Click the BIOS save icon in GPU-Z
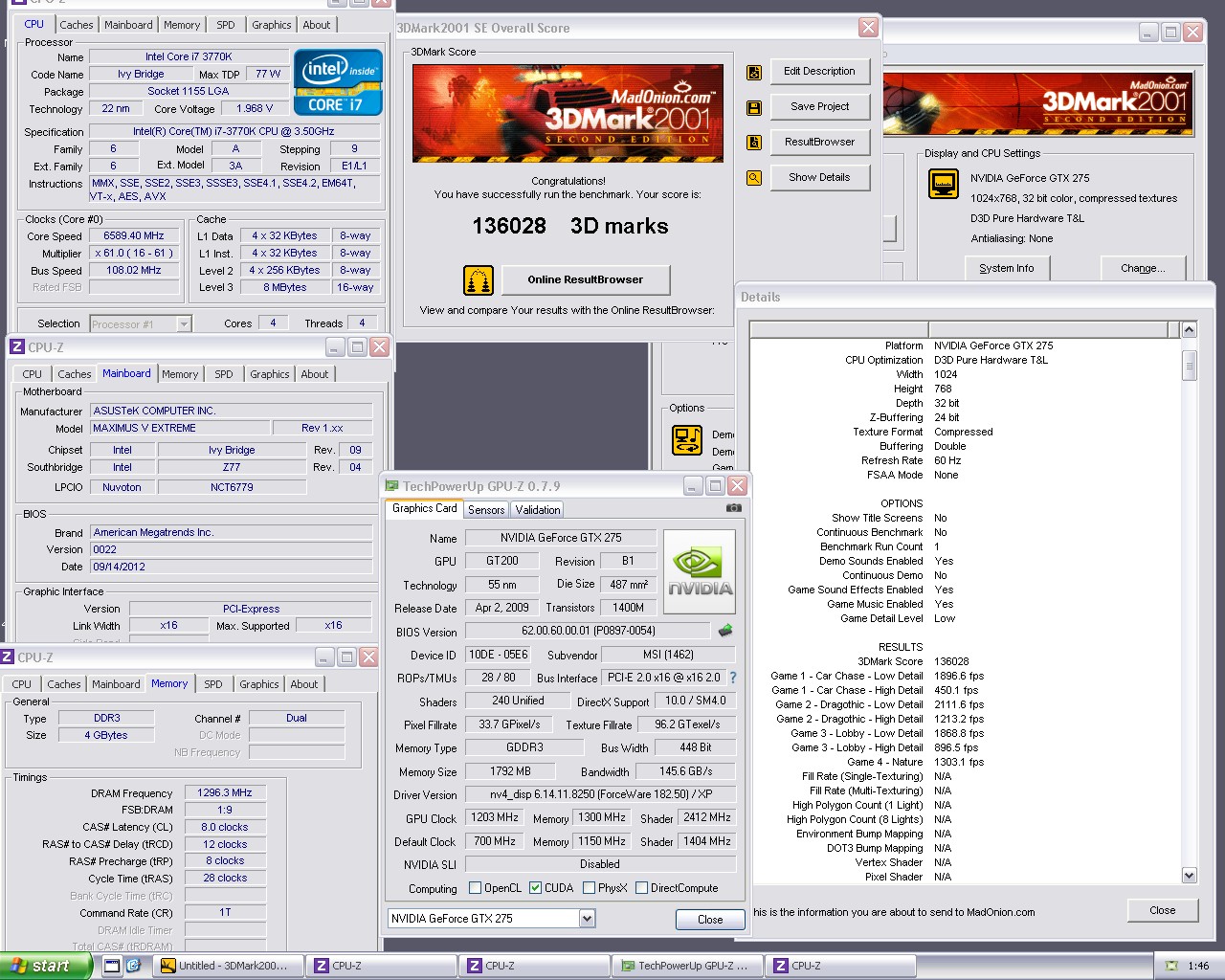Screen dimensions: 1225x980 (x=725, y=631)
